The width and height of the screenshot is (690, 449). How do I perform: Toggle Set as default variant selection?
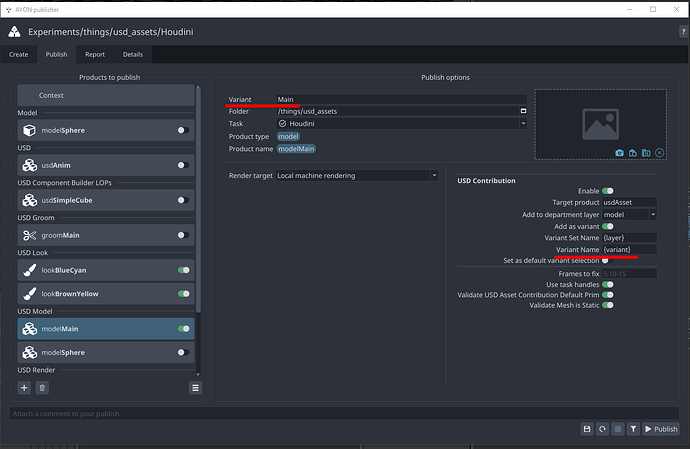point(608,261)
